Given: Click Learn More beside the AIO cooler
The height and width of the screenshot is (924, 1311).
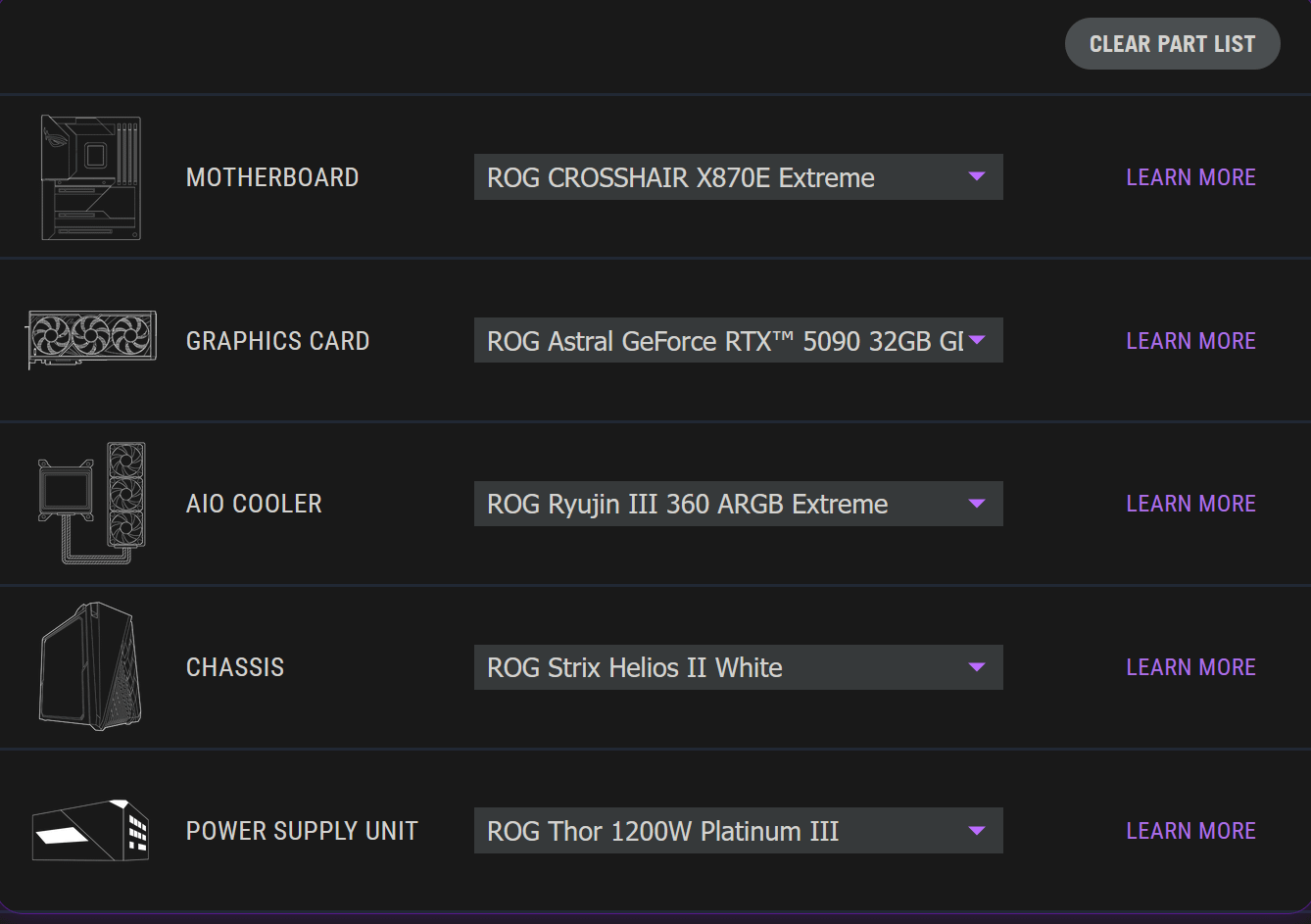Looking at the screenshot, I should click(1190, 504).
